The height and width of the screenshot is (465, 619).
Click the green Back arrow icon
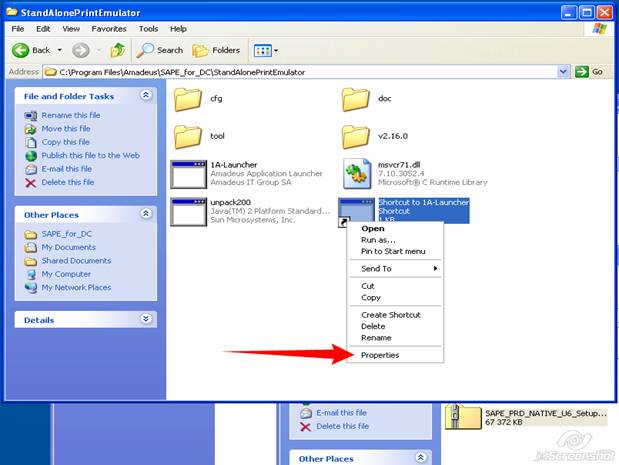click(20, 50)
